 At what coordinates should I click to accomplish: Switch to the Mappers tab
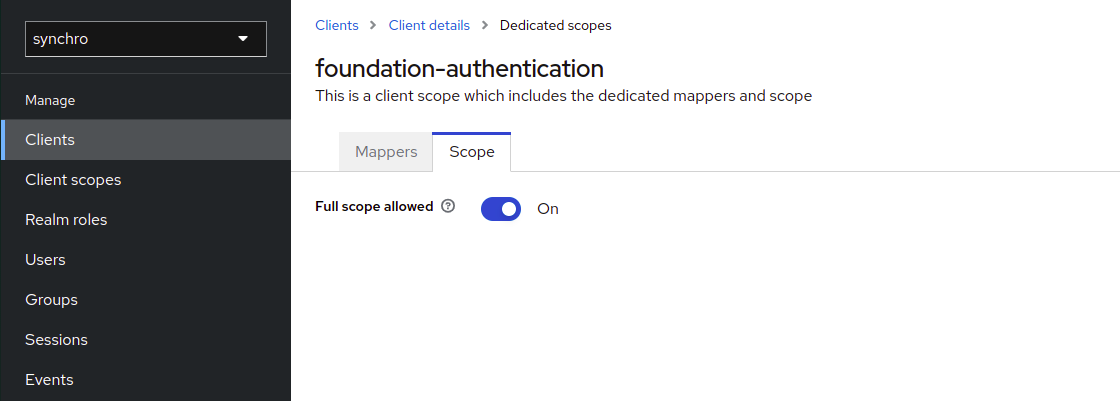[386, 152]
